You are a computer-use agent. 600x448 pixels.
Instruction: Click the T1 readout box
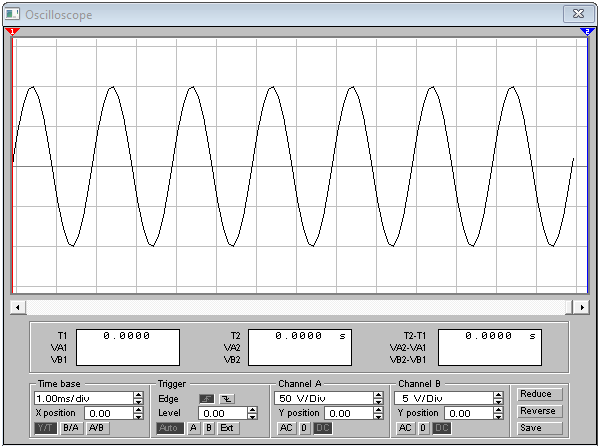(x=128, y=347)
